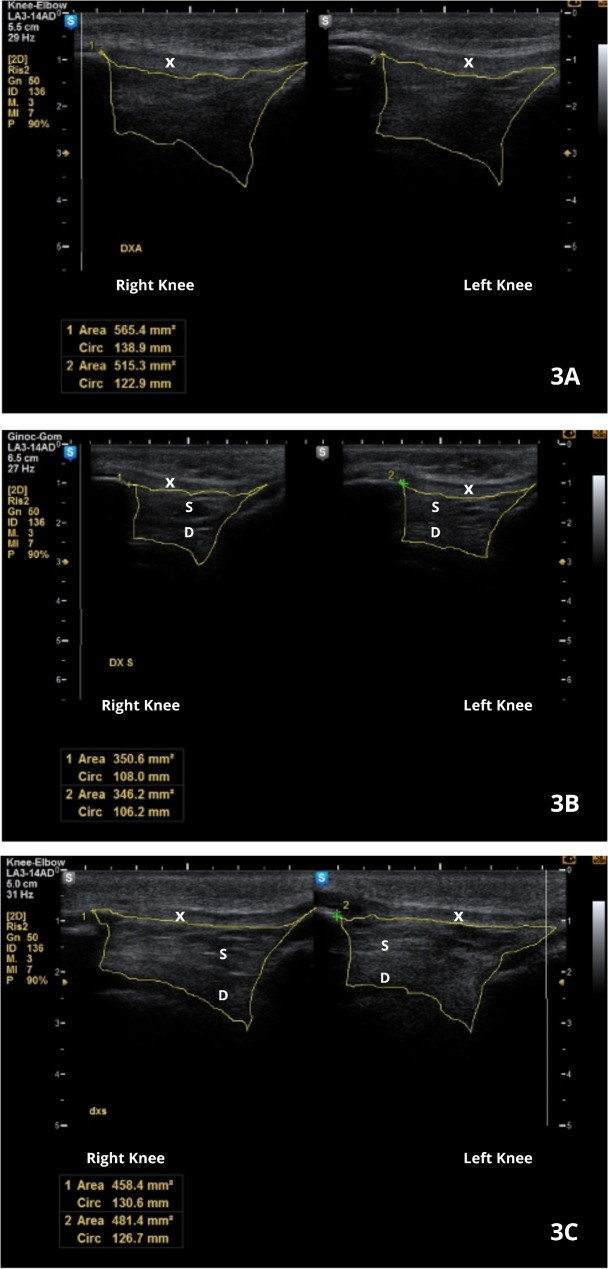The image size is (608, 1269).
Task: Click the grey S side icon in panel 3B
Action: [x=323, y=453]
